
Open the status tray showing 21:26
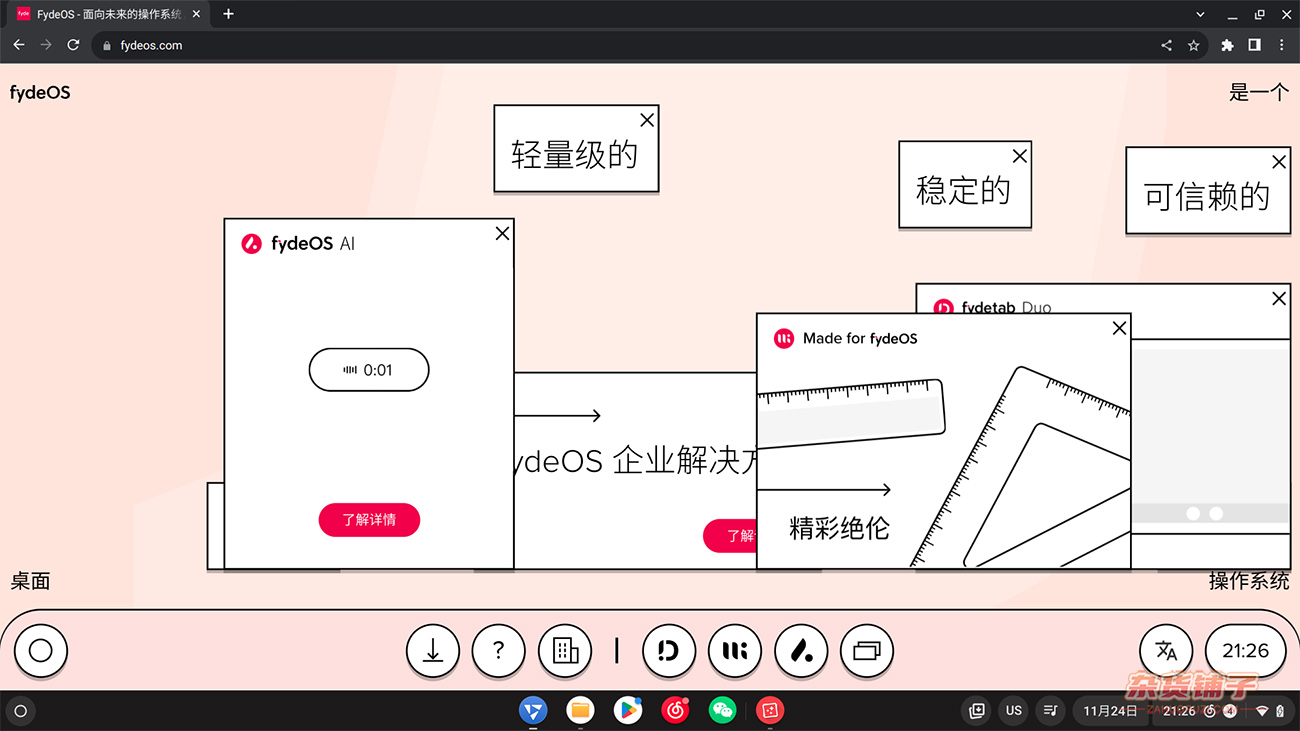pos(1222,710)
